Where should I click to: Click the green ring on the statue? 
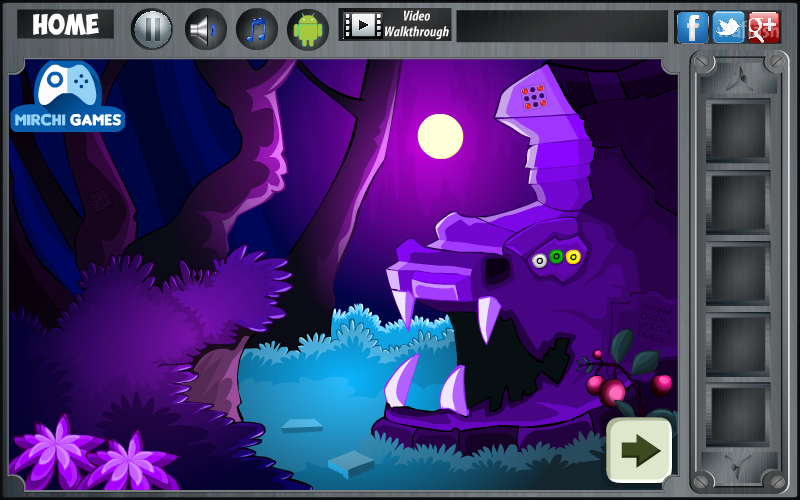click(556, 257)
